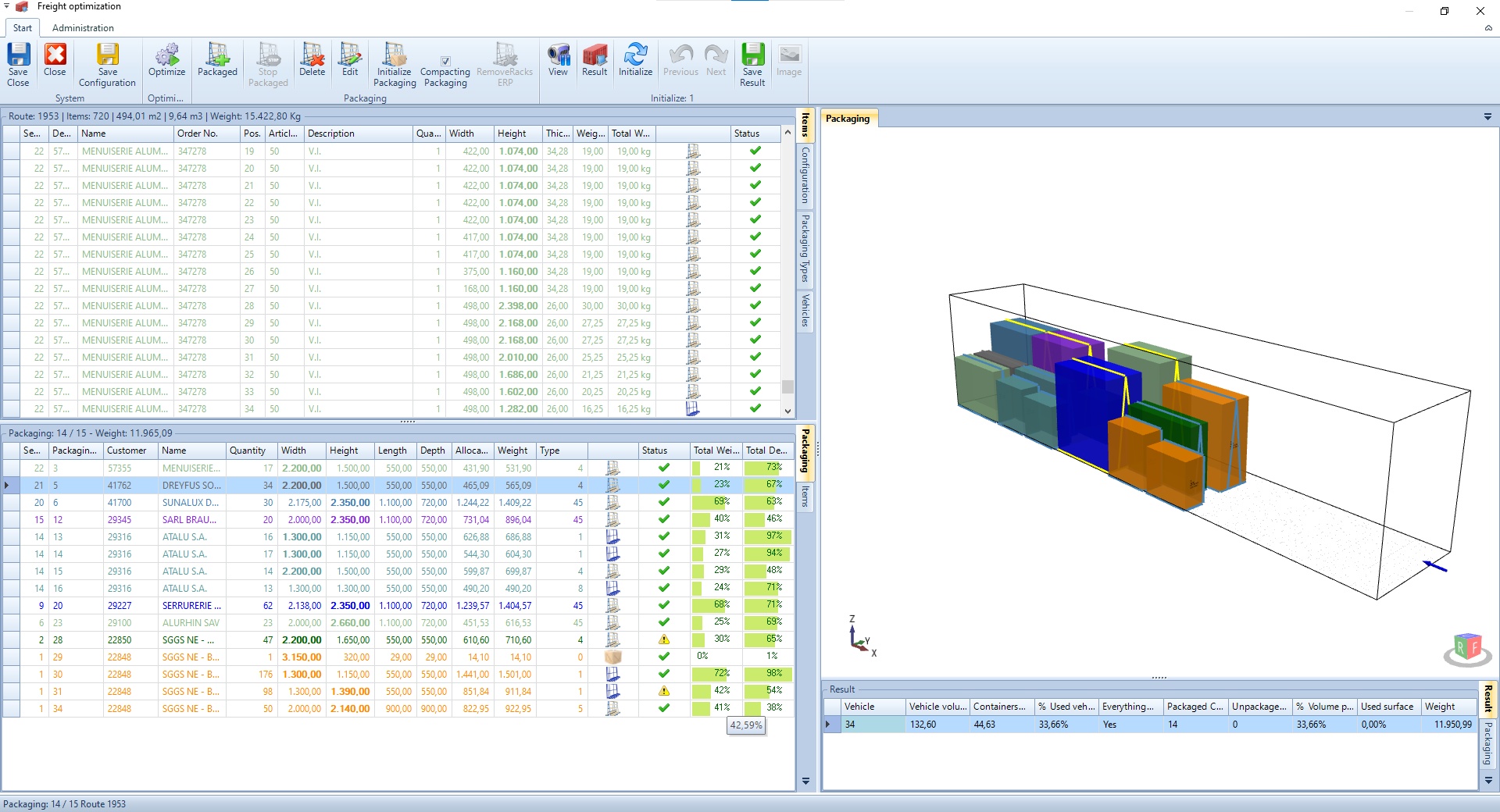The image size is (1500, 812).
Task: Sort packaging list by Quantity column
Action: click(252, 451)
